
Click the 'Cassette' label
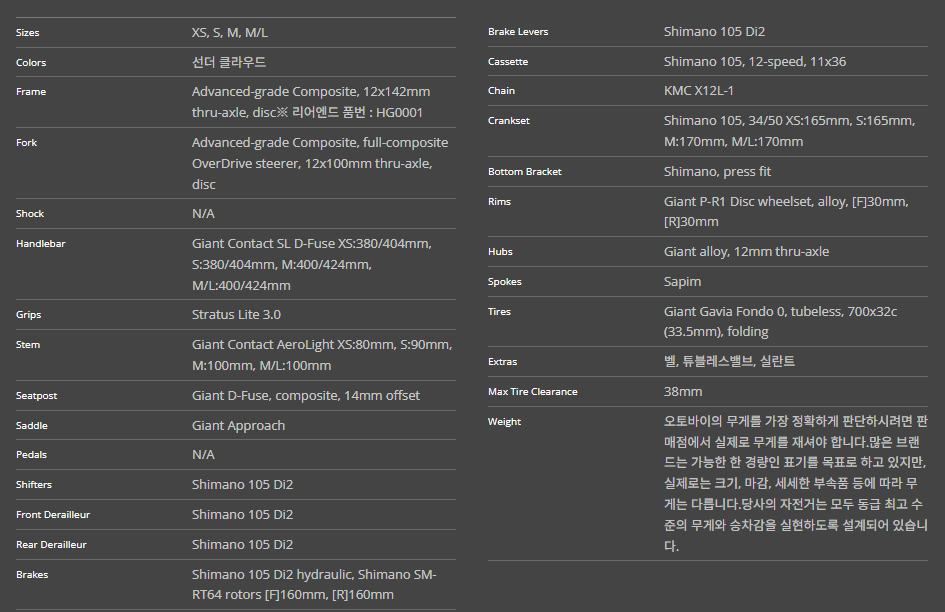(507, 62)
